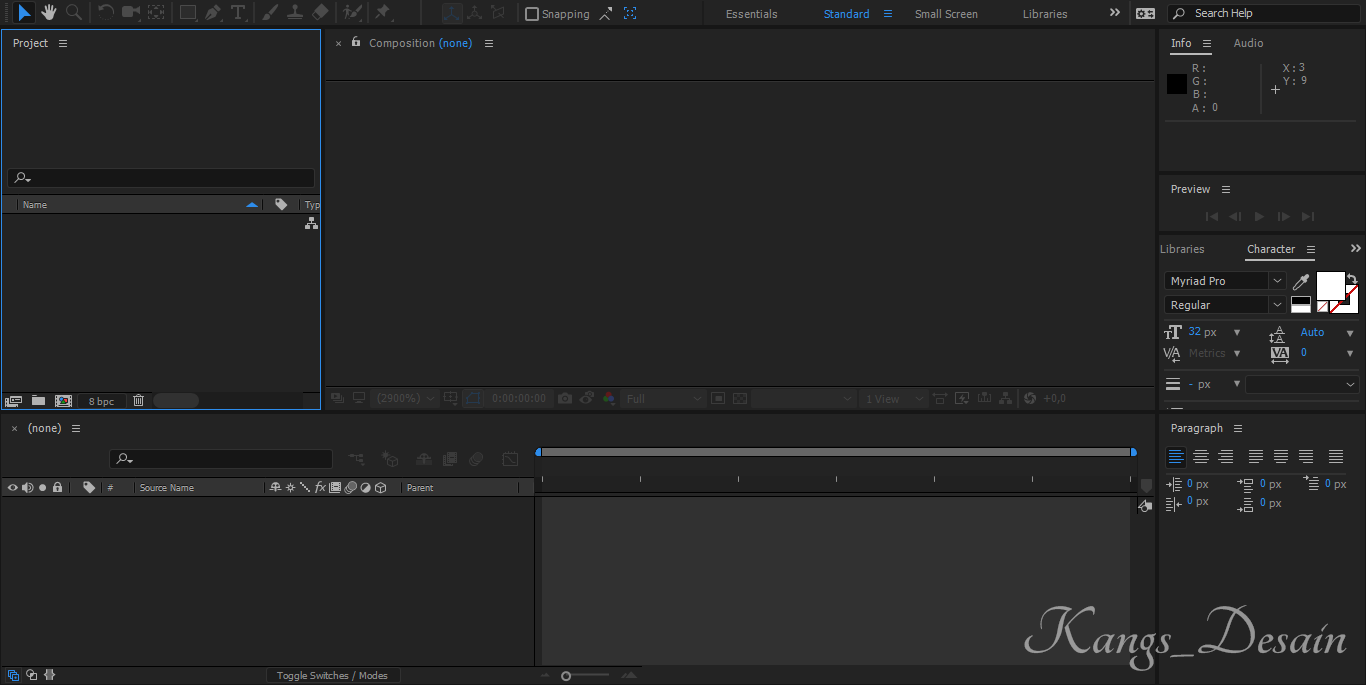Open the leading Auto dropdown arrow
This screenshot has width=1366, height=685.
tap(1350, 333)
